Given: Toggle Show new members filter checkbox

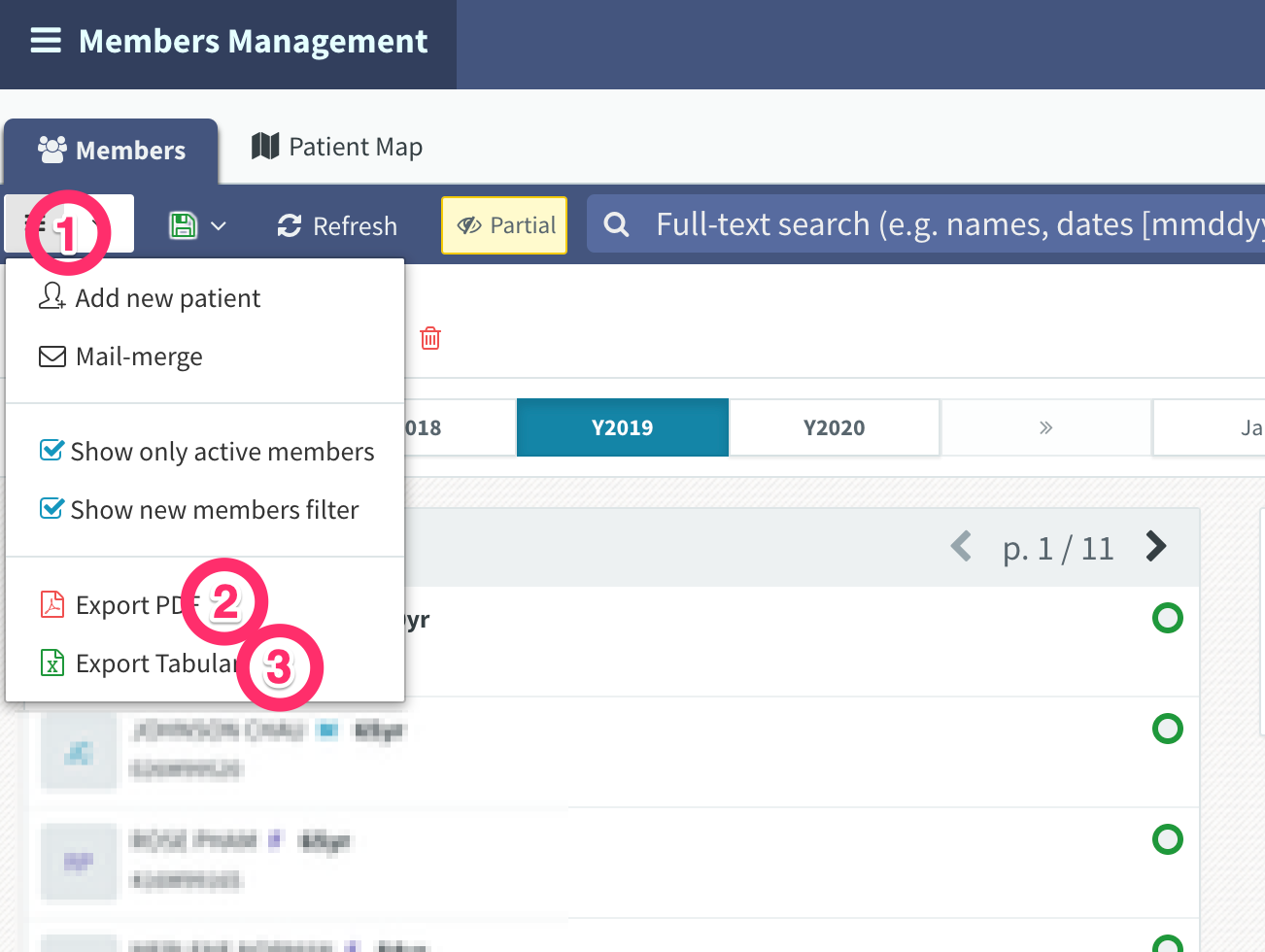Looking at the screenshot, I should tap(51, 509).
